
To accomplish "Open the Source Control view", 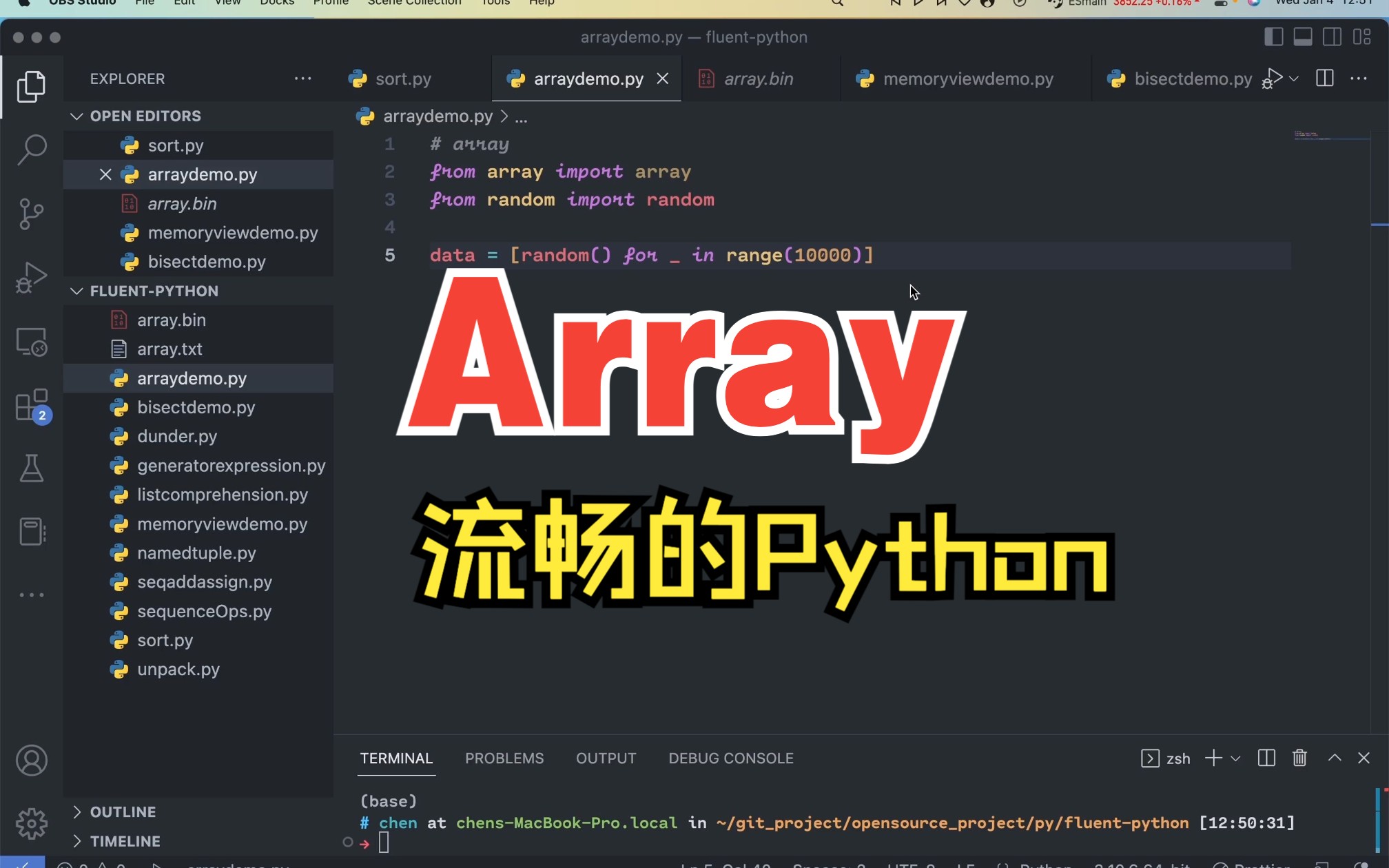I will 32,214.
